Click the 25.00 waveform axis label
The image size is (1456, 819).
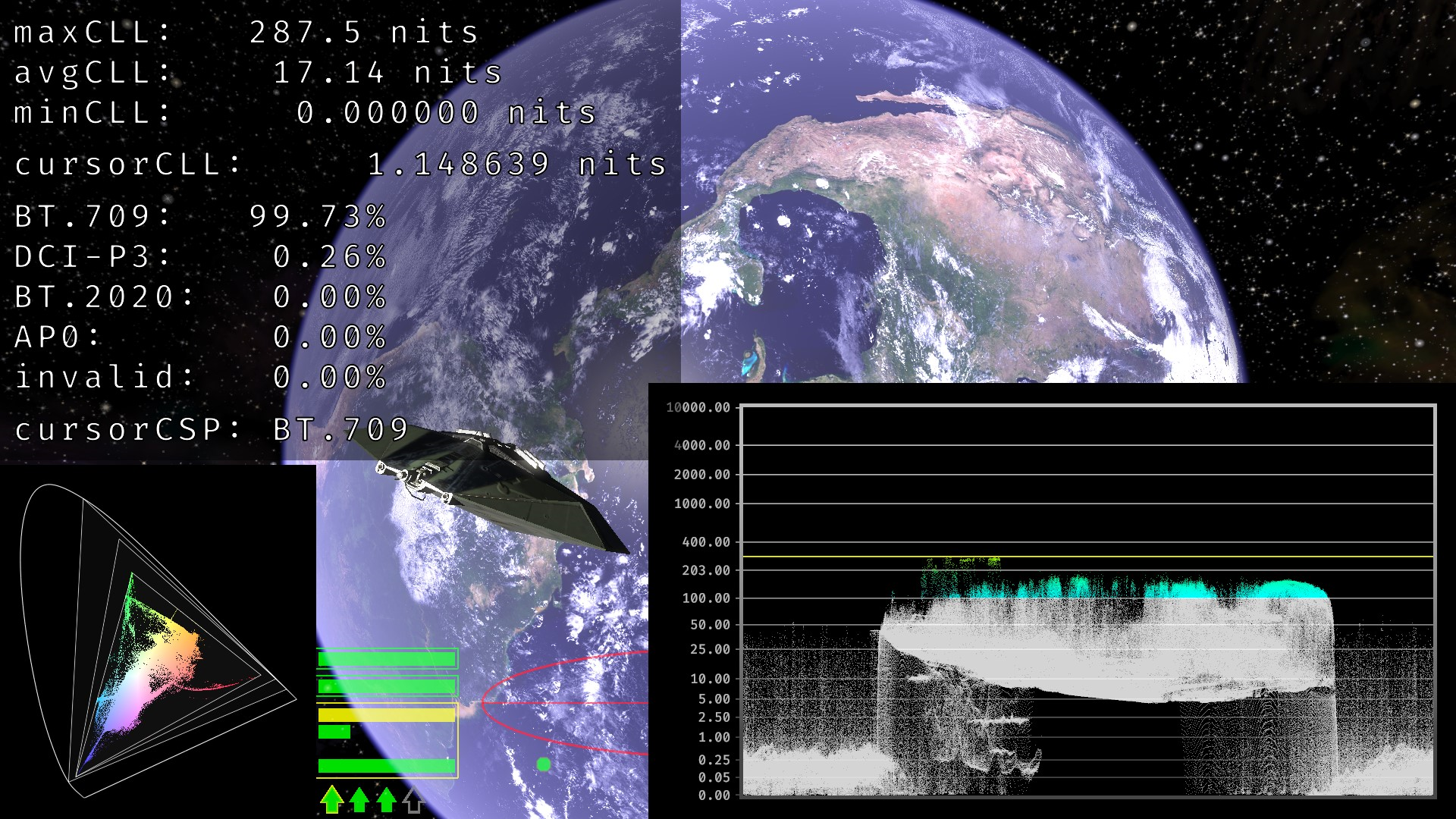710,649
